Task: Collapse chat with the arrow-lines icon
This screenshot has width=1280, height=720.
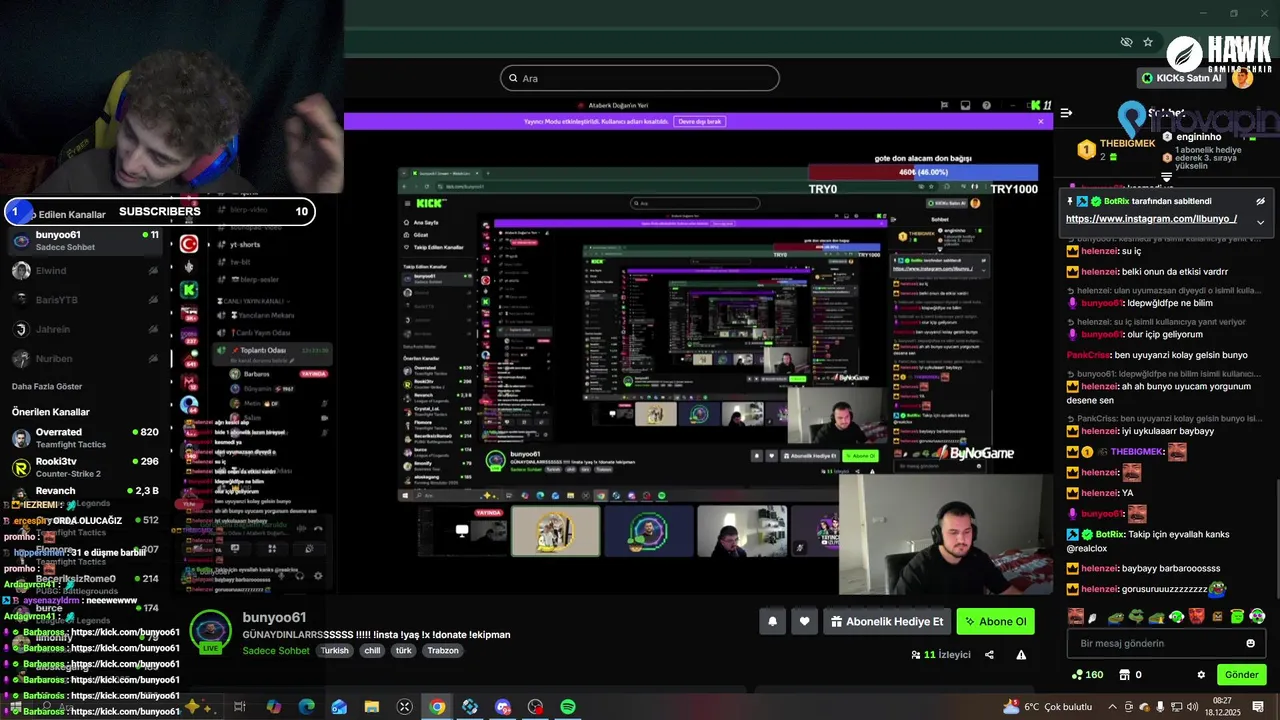Action: [x=1066, y=113]
